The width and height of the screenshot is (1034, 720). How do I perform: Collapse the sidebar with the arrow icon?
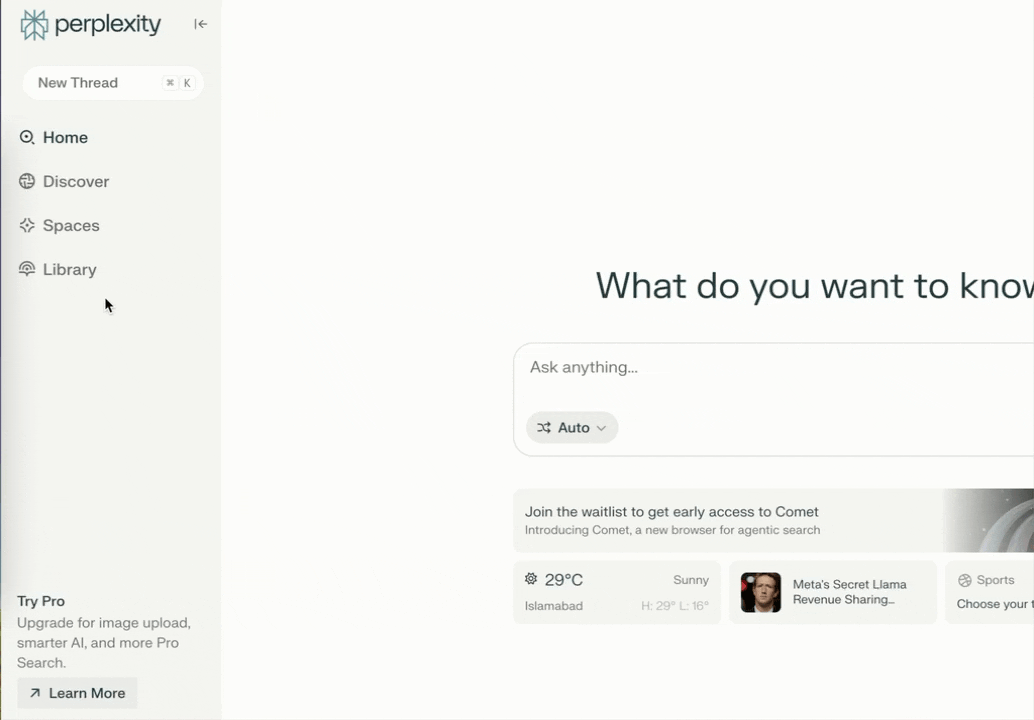coord(200,24)
